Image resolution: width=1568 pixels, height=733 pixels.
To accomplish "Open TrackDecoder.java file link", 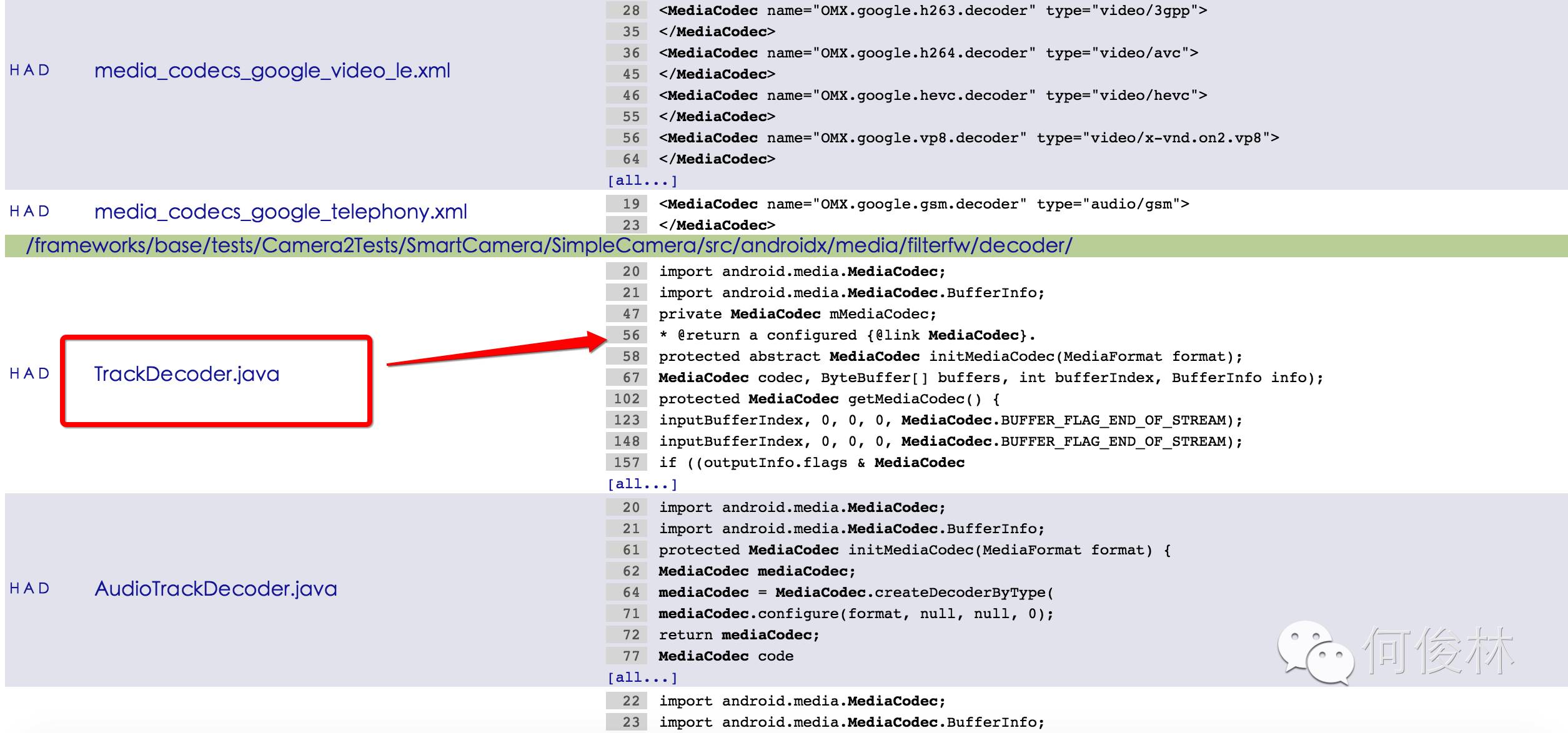I will point(186,374).
